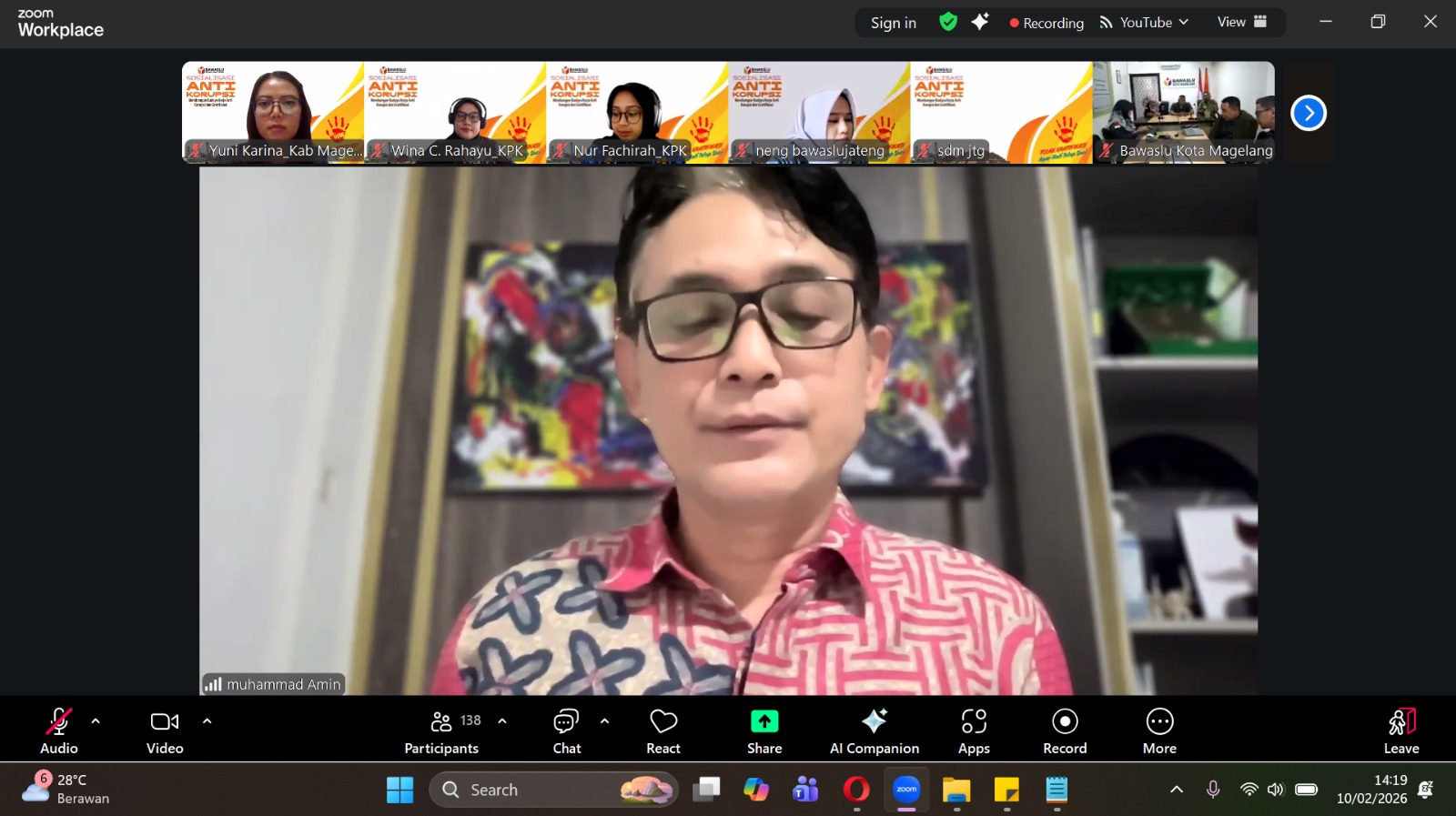Expand the Chat options arrow

coord(605,721)
